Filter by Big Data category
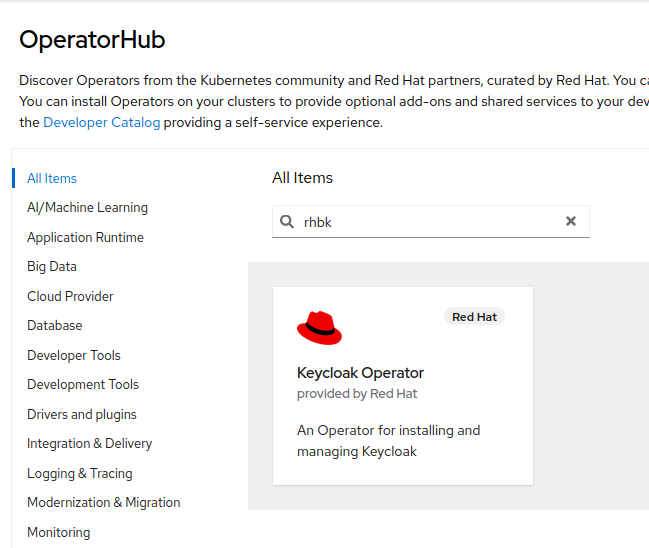 tap(52, 267)
